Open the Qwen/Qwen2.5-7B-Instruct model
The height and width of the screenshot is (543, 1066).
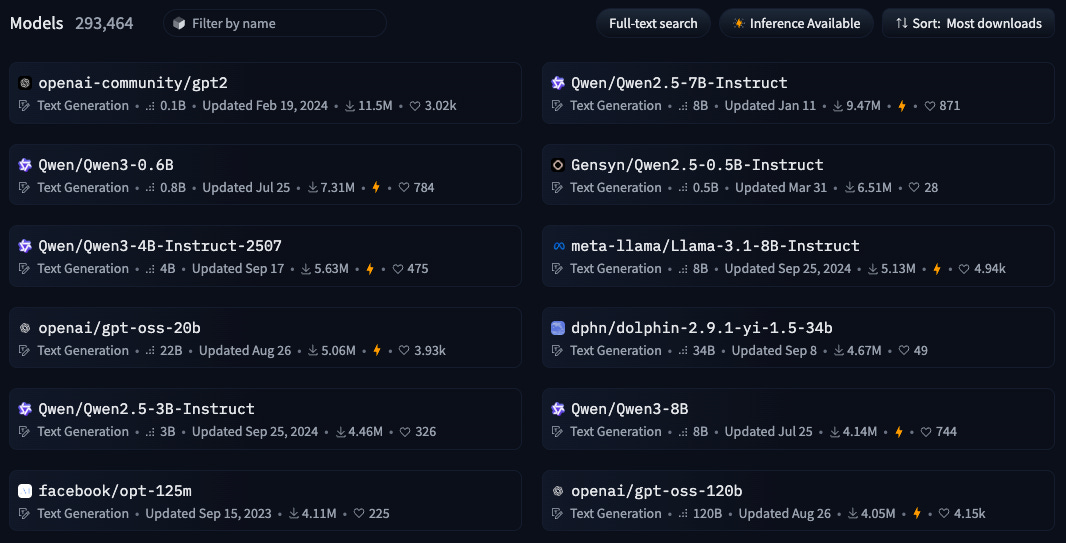coord(679,84)
